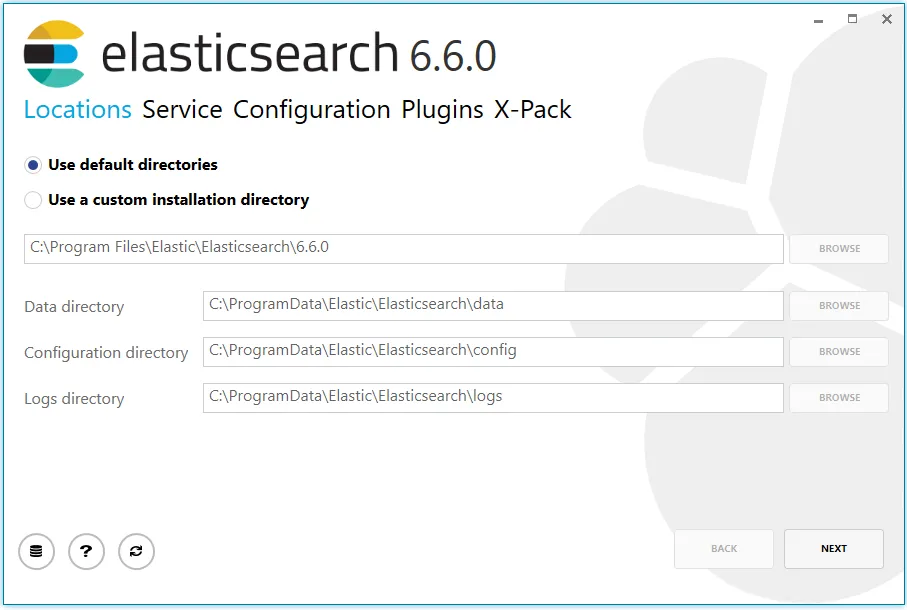
Task: Go to the Configuration tab
Action: pyautogui.click(x=311, y=110)
